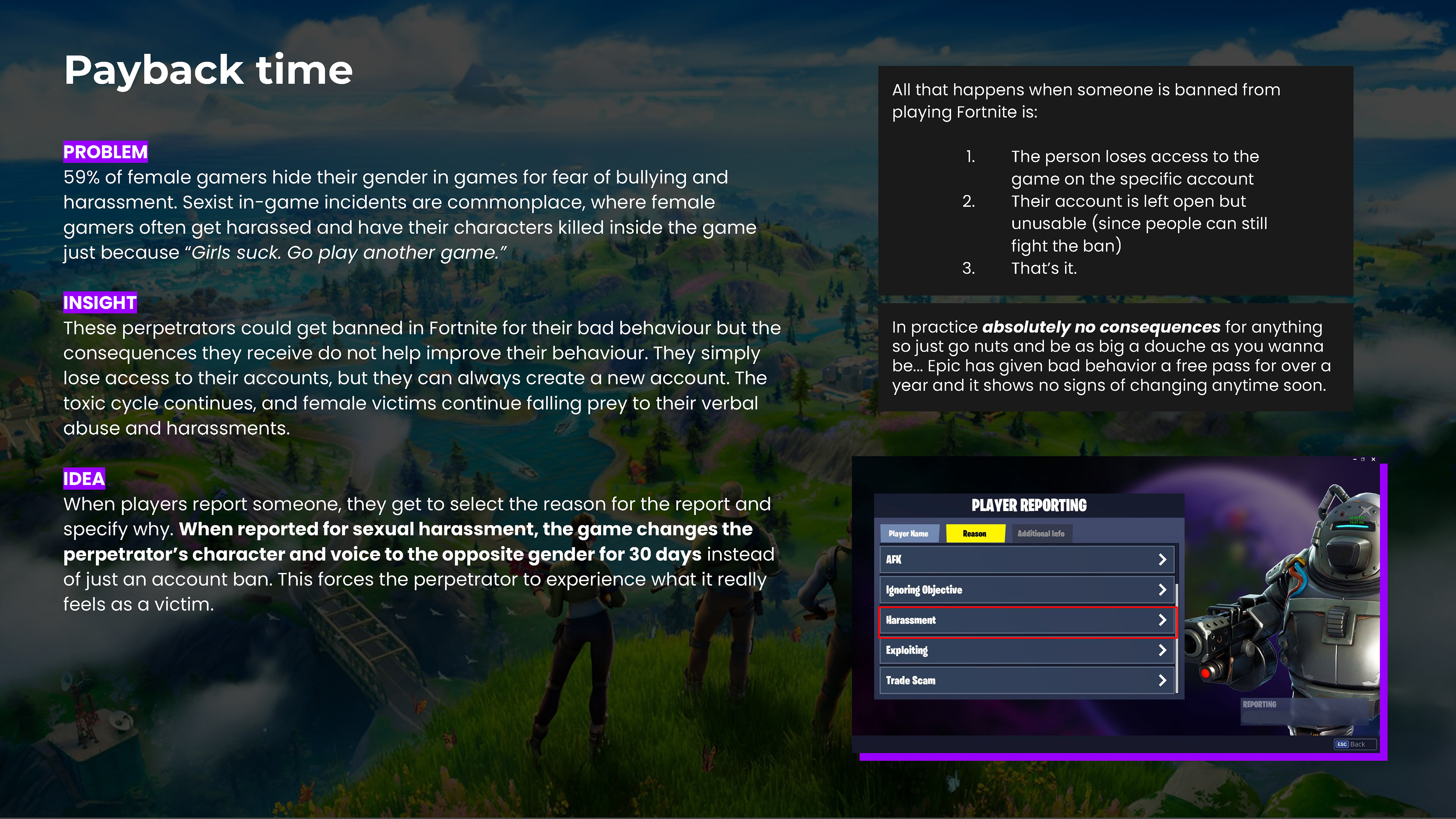Click the bold "absolutely no consequences" text
The width and height of the screenshot is (1456, 819).
tap(1101, 327)
